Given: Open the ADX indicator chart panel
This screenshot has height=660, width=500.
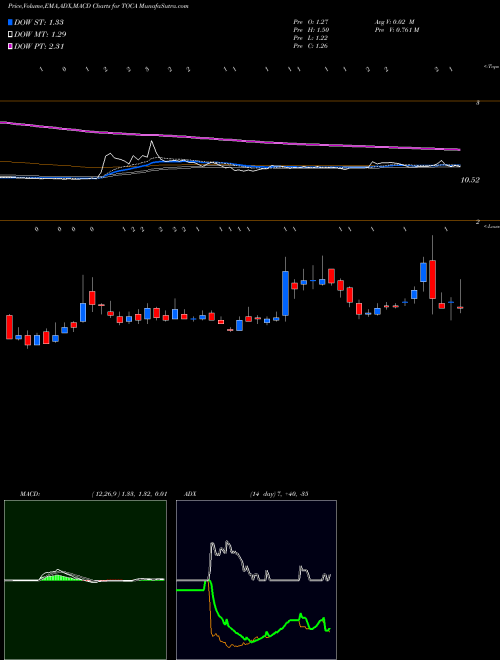Looking at the screenshot, I should pos(256,580).
